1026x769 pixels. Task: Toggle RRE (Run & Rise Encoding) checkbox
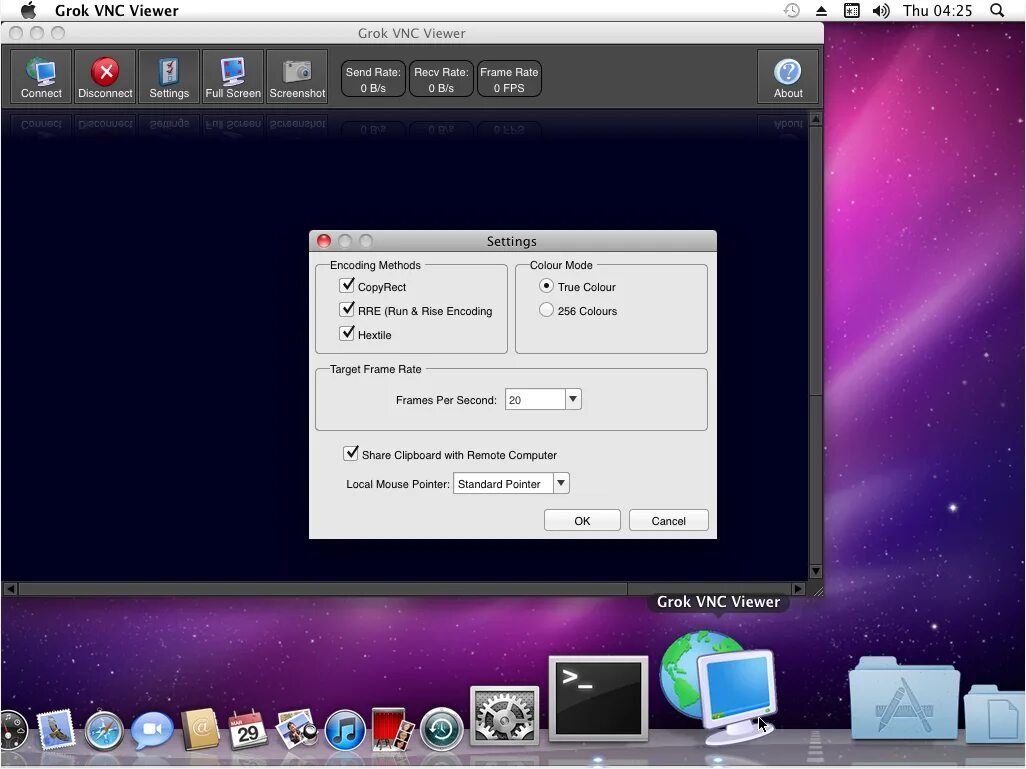click(347, 310)
